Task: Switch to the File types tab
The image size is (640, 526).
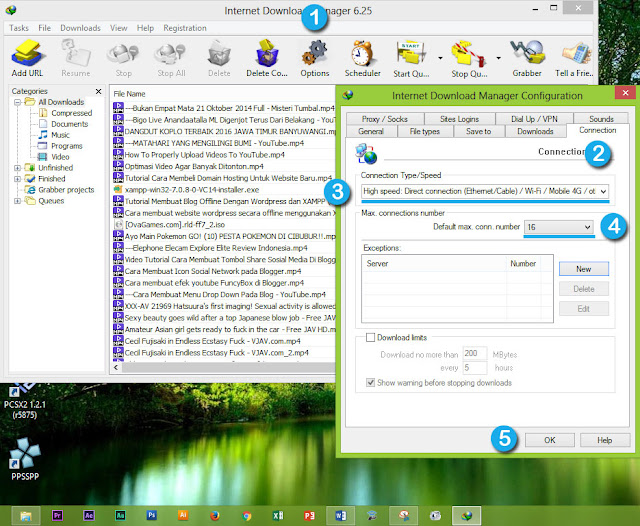Action: click(x=424, y=131)
